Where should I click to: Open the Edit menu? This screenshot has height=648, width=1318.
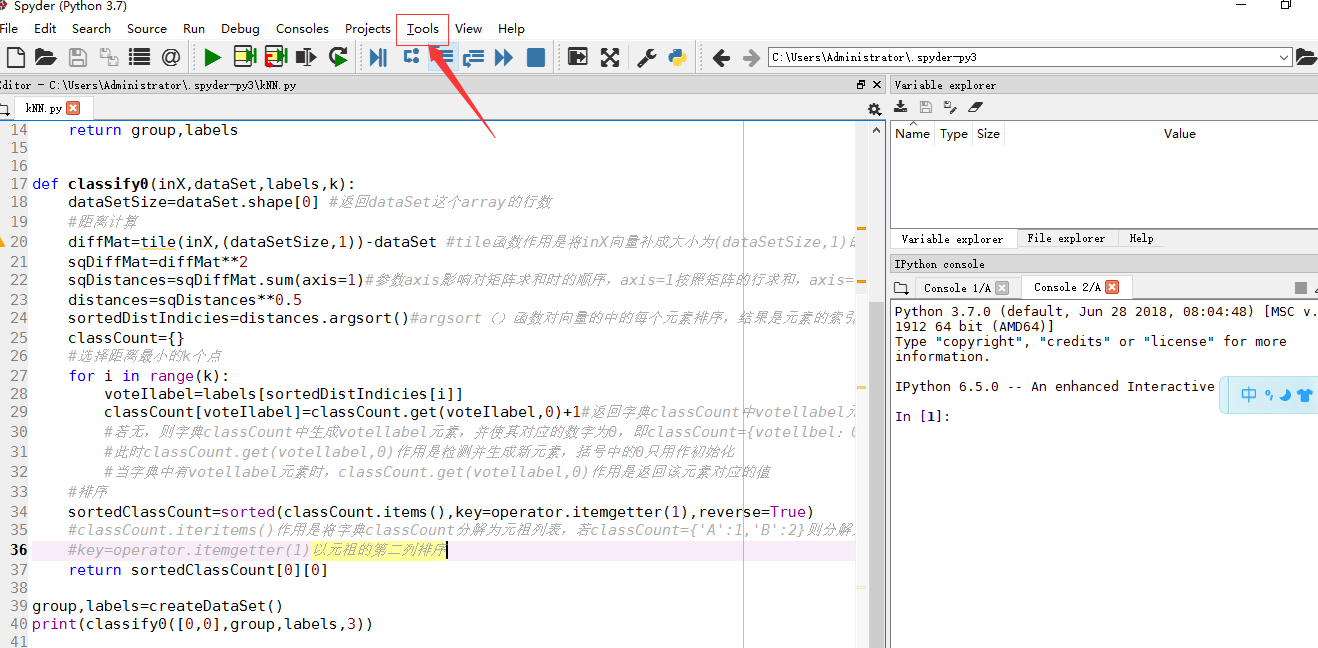pyautogui.click(x=45, y=29)
